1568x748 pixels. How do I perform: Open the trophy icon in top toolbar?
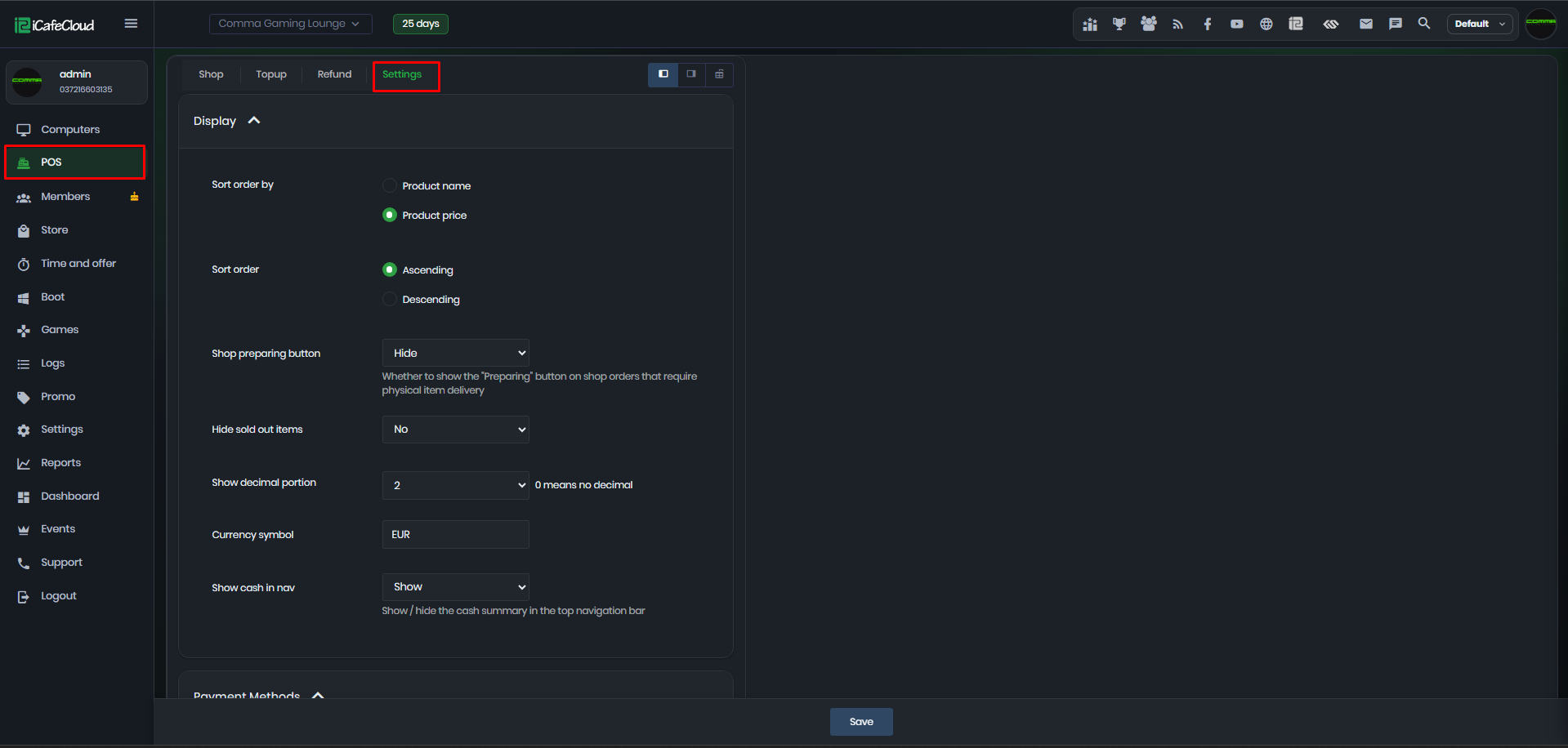point(1119,24)
